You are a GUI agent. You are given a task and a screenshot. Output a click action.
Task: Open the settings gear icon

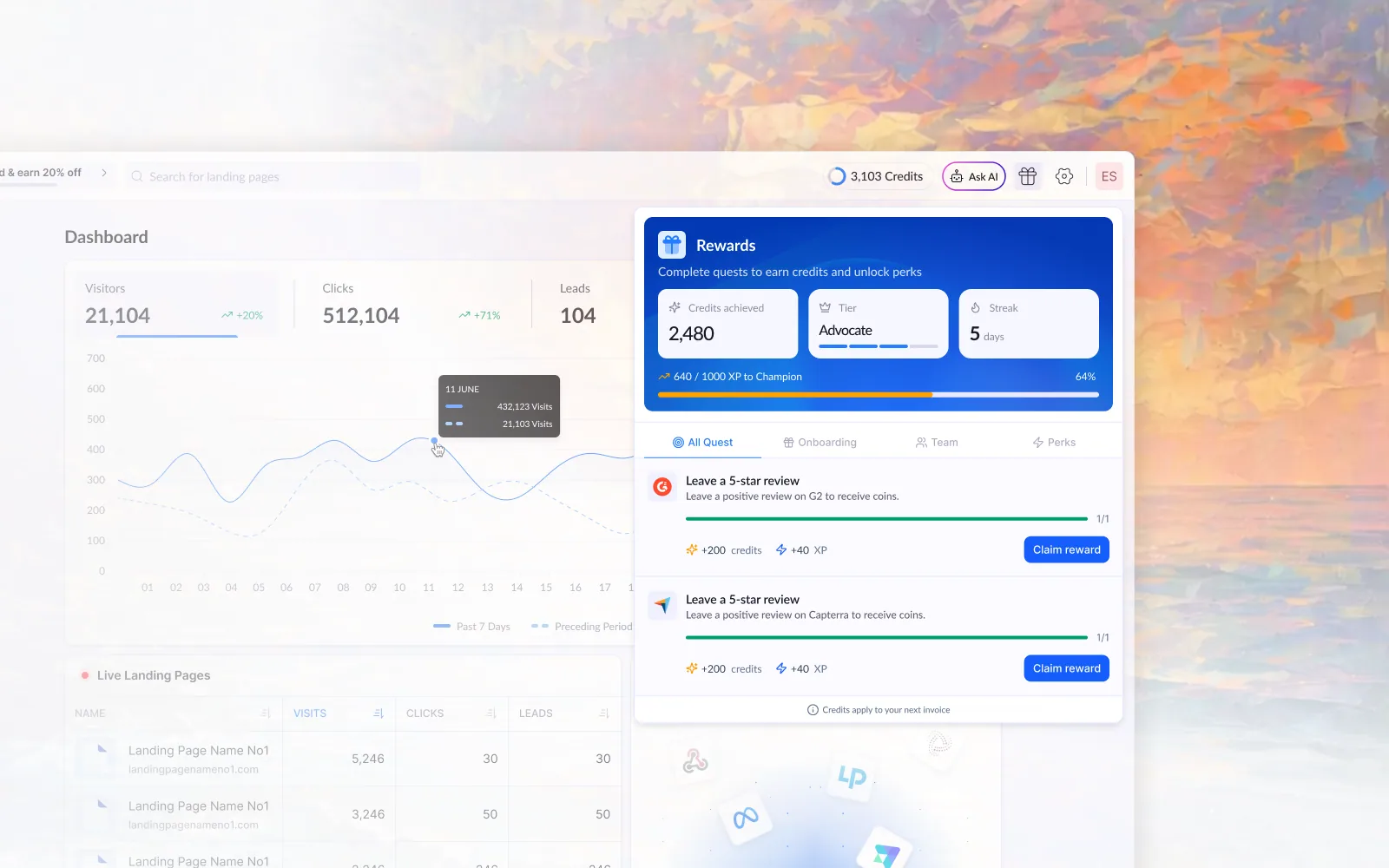point(1064,176)
